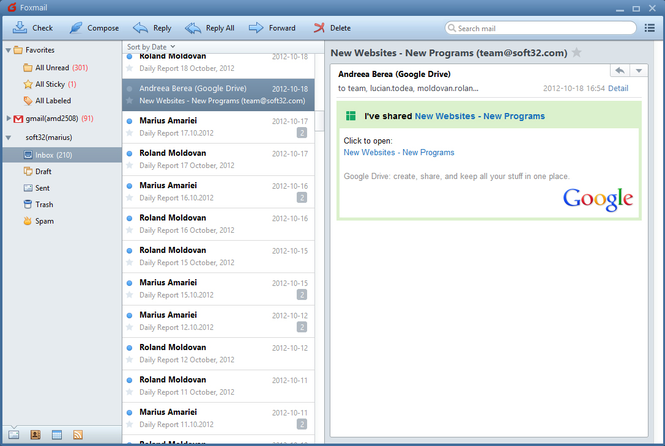Viewport: 665px width, 446px height.
Task: Open New Websites - New Programs banner link
Action: pos(480,116)
